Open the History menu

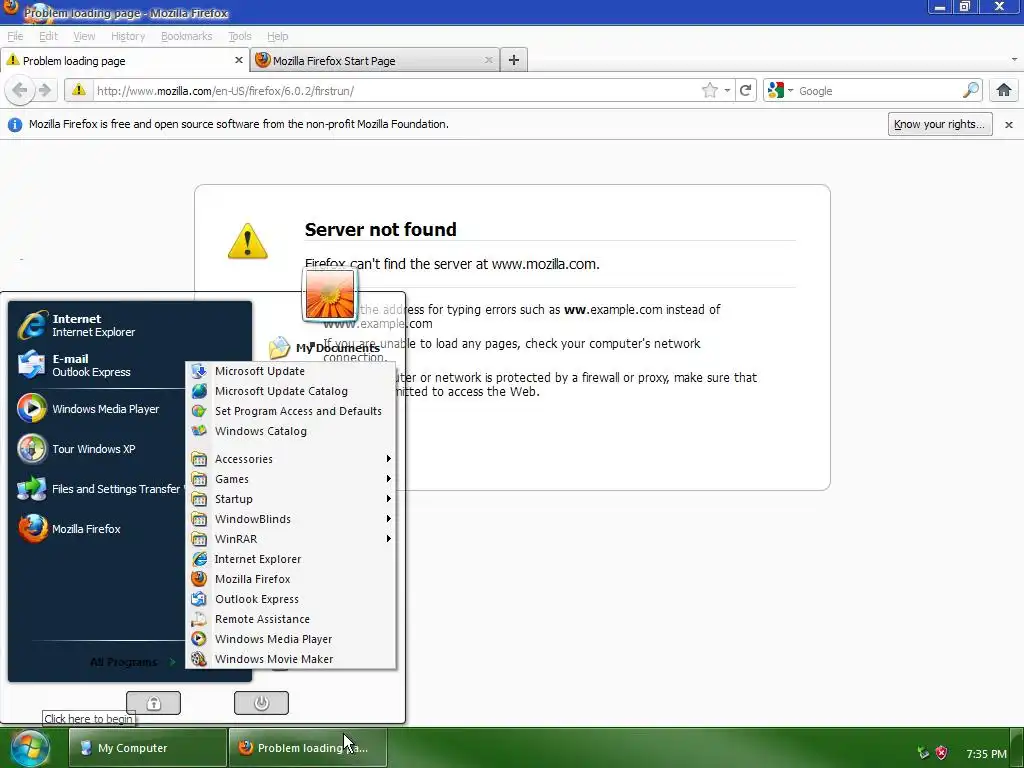[x=128, y=37]
